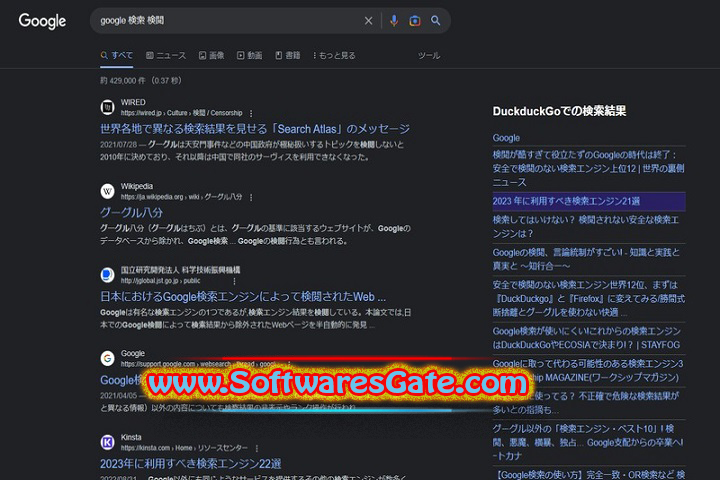
Task: Start voice search with microphone icon
Action: 394,21
